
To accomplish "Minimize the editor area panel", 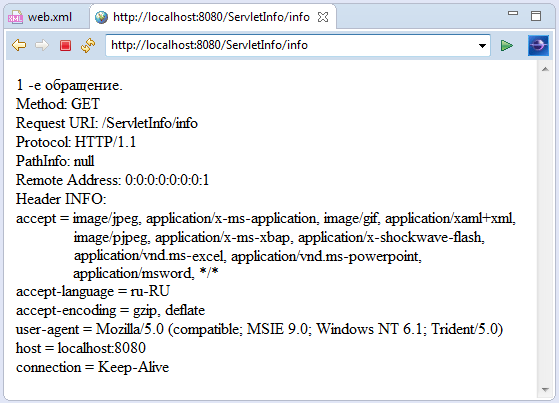I will [513, 14].
